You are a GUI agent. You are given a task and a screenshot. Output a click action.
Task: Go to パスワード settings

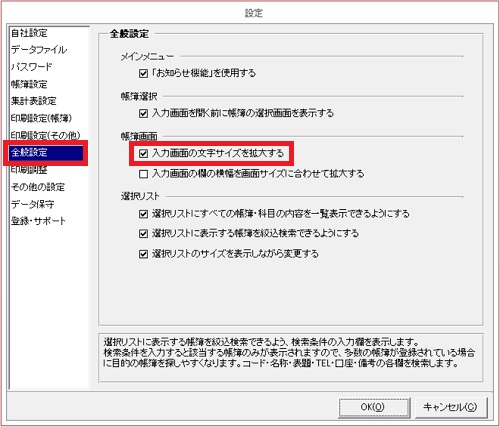pyautogui.click(x=32, y=67)
